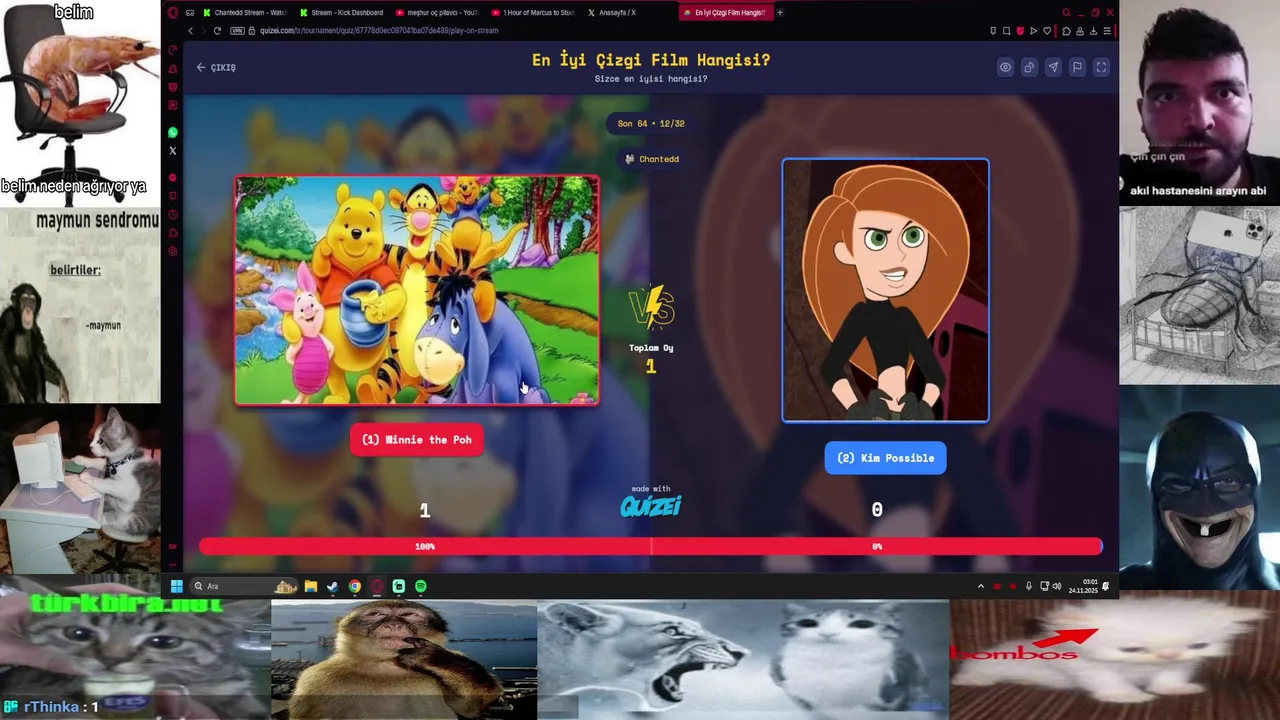Open File Explorer from the taskbar
The height and width of the screenshot is (720, 1280).
(x=311, y=586)
